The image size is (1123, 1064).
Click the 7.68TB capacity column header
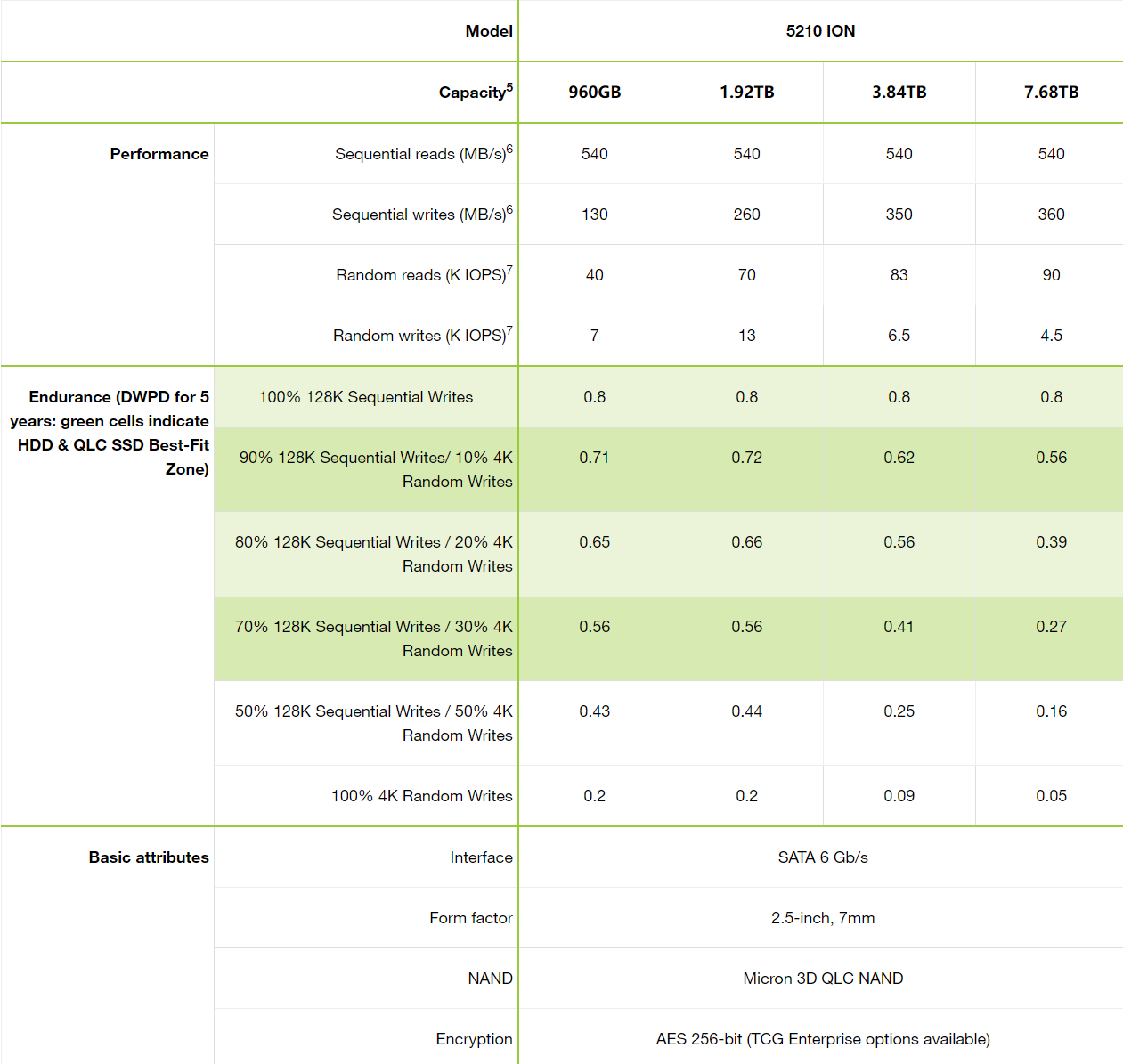point(1051,93)
